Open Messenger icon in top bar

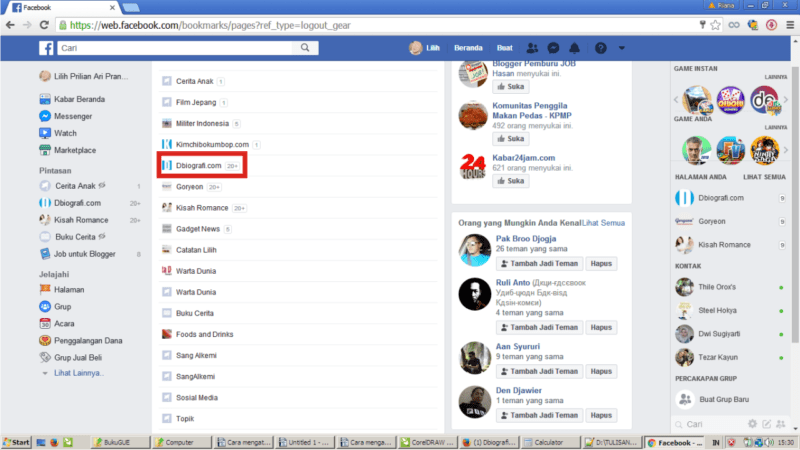point(553,48)
